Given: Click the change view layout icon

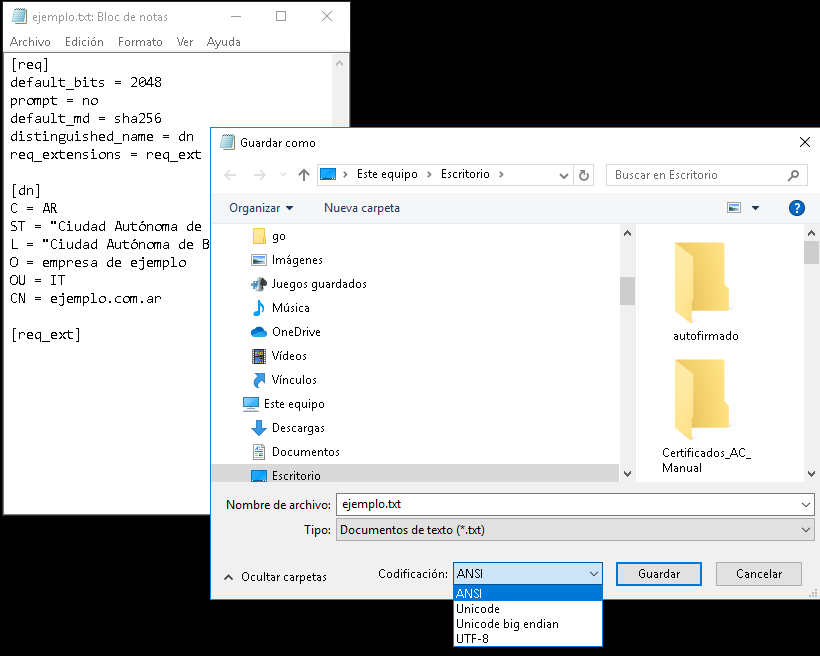Looking at the screenshot, I should (x=735, y=208).
